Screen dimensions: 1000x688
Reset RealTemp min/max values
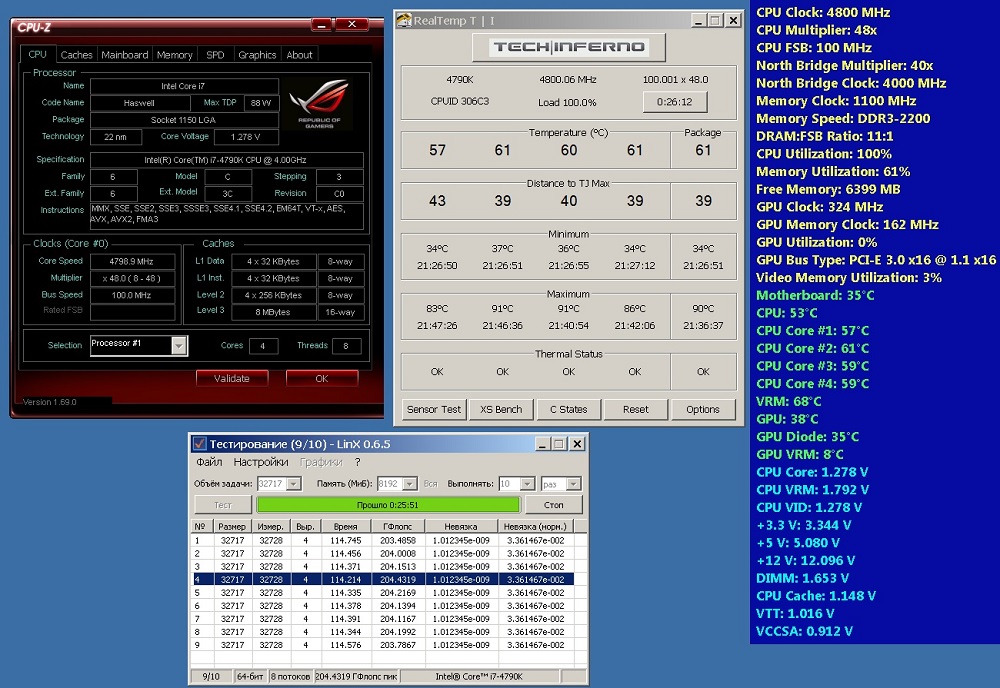635,409
